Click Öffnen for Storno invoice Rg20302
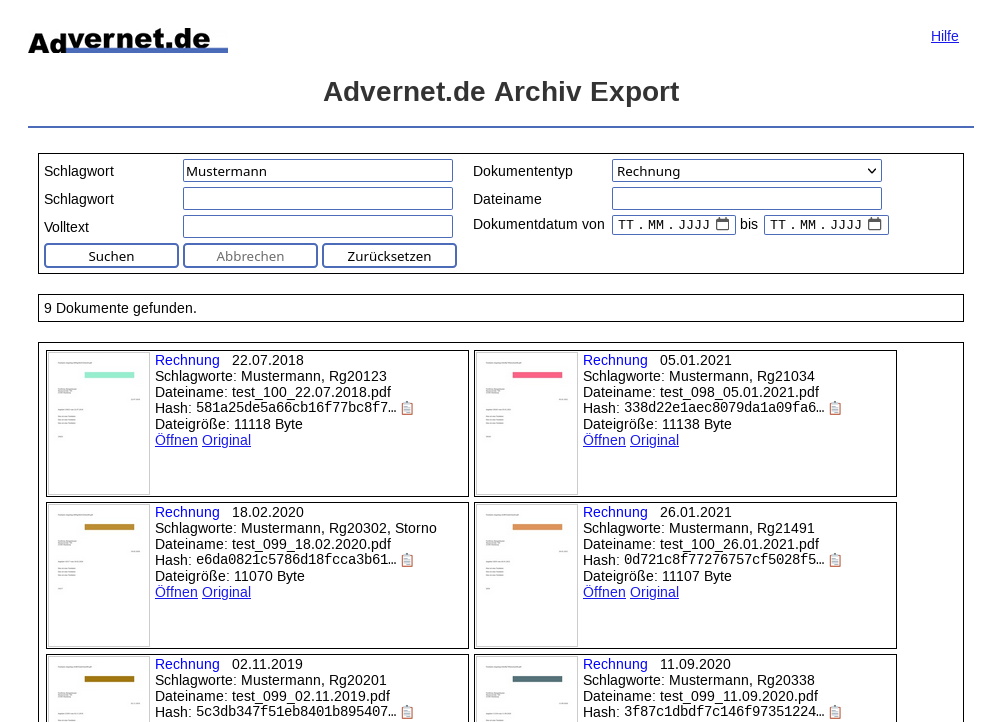This screenshot has width=1002, height=722. (x=176, y=592)
